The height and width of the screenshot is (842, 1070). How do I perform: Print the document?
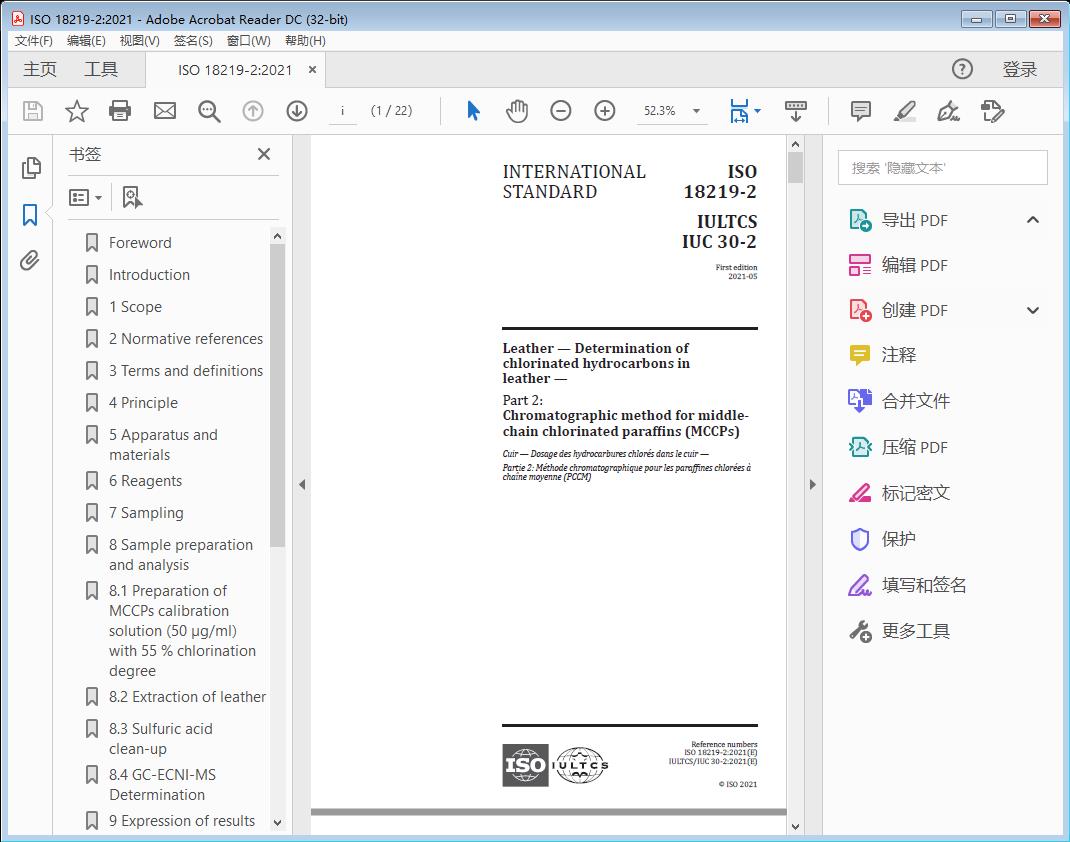point(120,111)
